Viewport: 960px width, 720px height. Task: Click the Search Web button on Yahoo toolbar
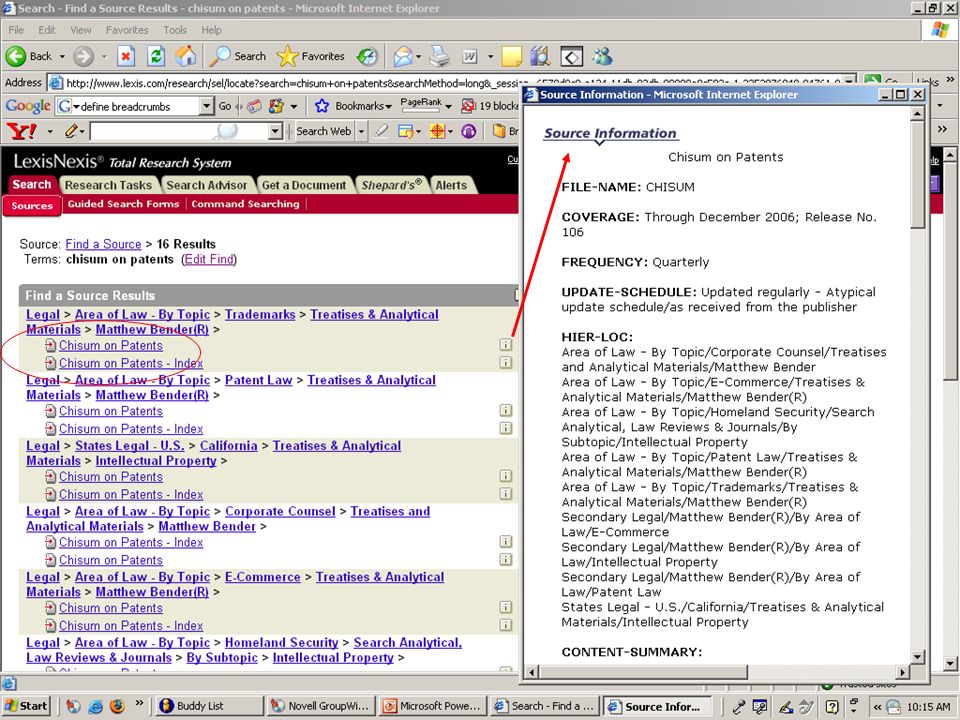323,131
